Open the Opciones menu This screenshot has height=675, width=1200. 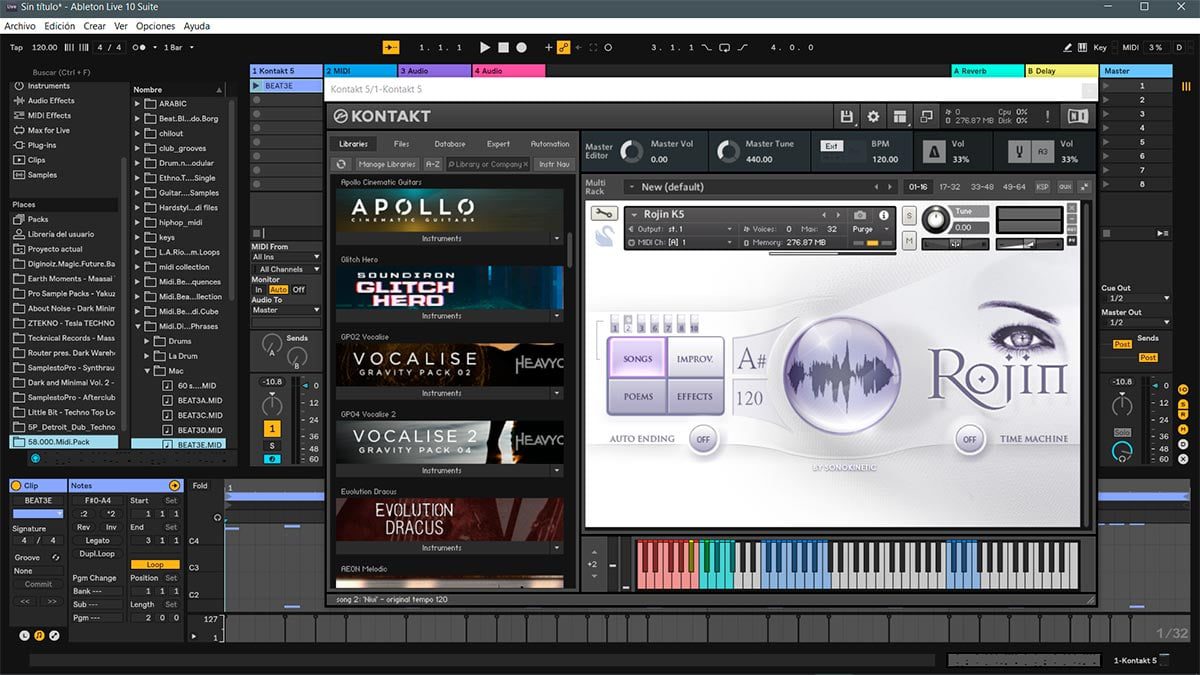click(x=156, y=26)
